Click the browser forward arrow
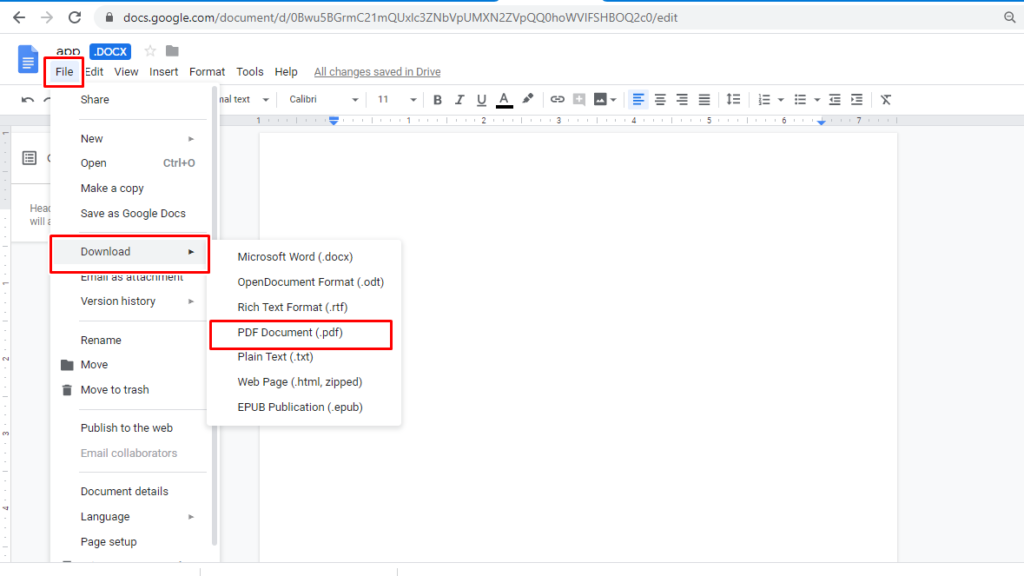The height and width of the screenshot is (576, 1024). click(x=46, y=18)
